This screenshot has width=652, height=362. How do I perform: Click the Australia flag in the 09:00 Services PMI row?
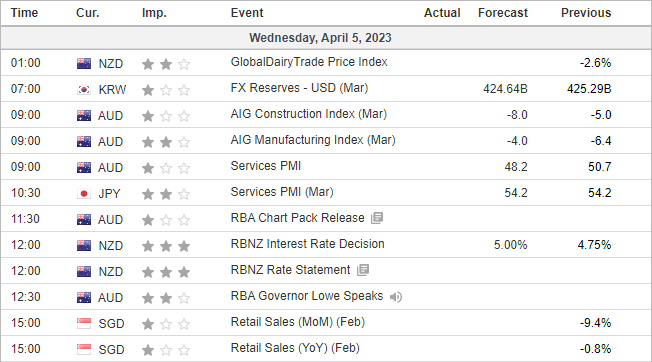pos(84,168)
